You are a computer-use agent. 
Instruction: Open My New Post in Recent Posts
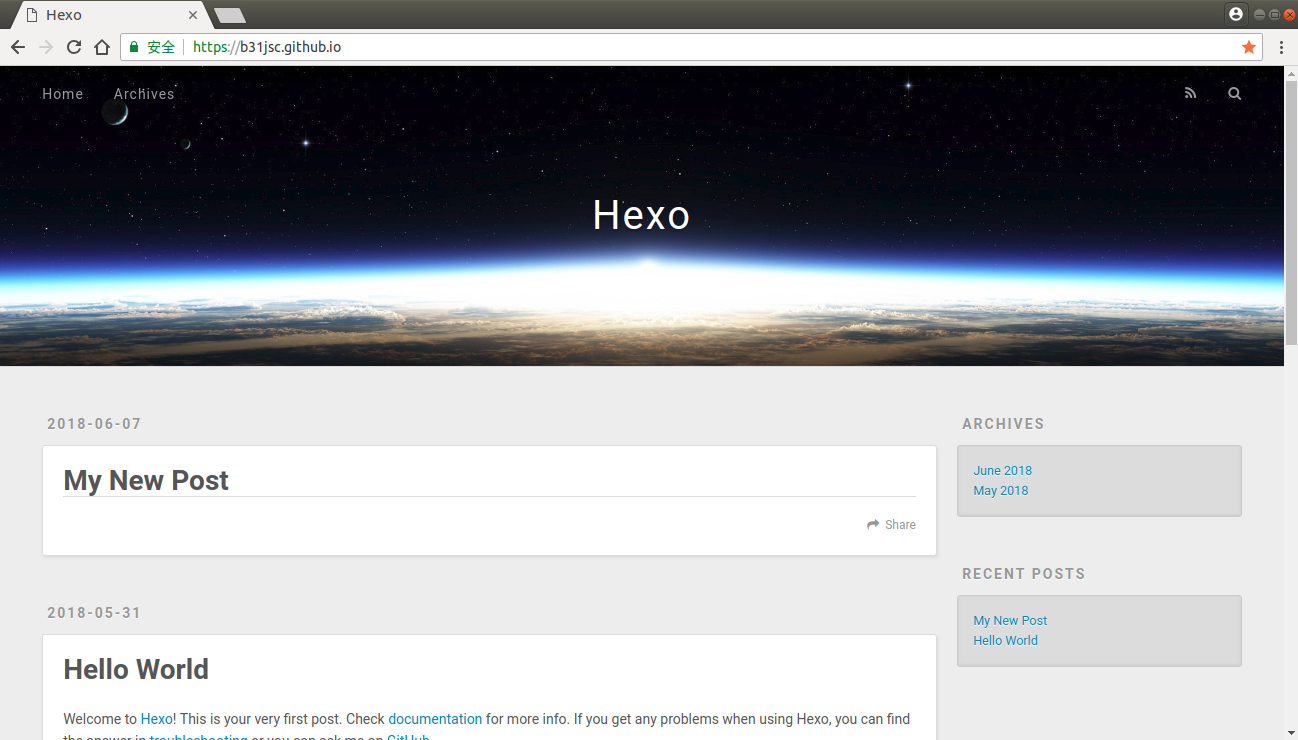pyautogui.click(x=1010, y=621)
